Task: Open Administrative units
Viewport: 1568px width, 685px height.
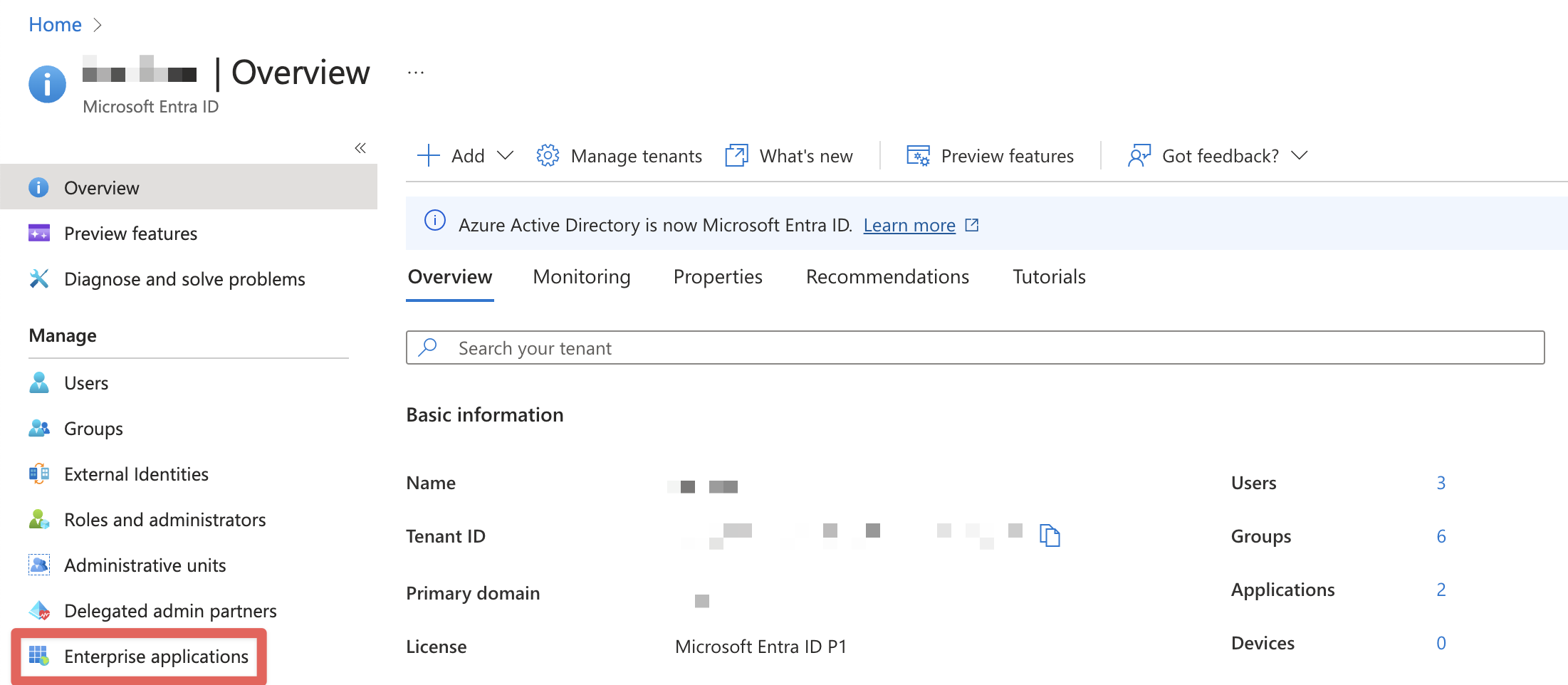Action: 145,565
